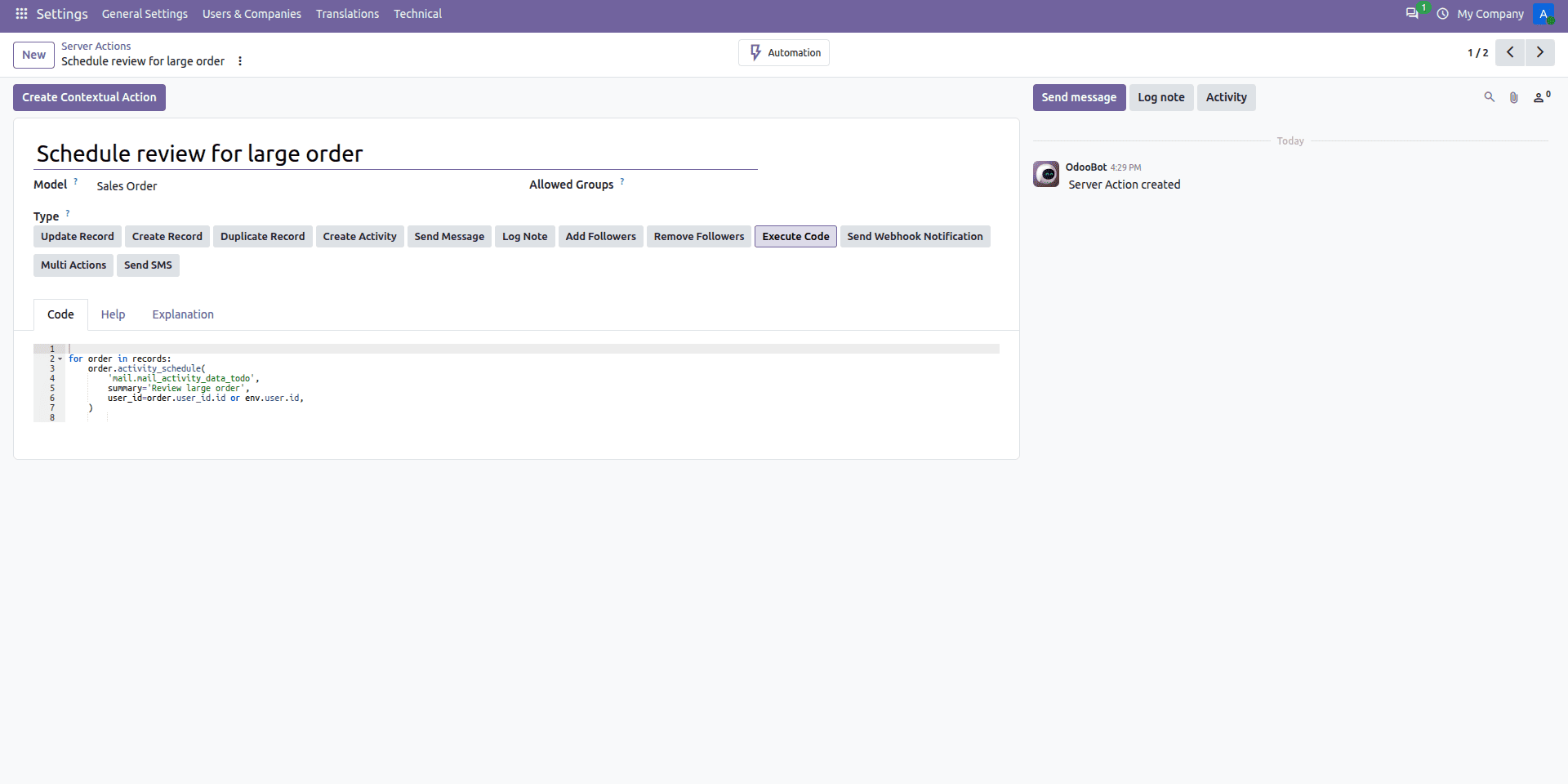Select Send Webhook Notification type
The width and height of the screenshot is (1568, 784).
pyautogui.click(x=915, y=237)
